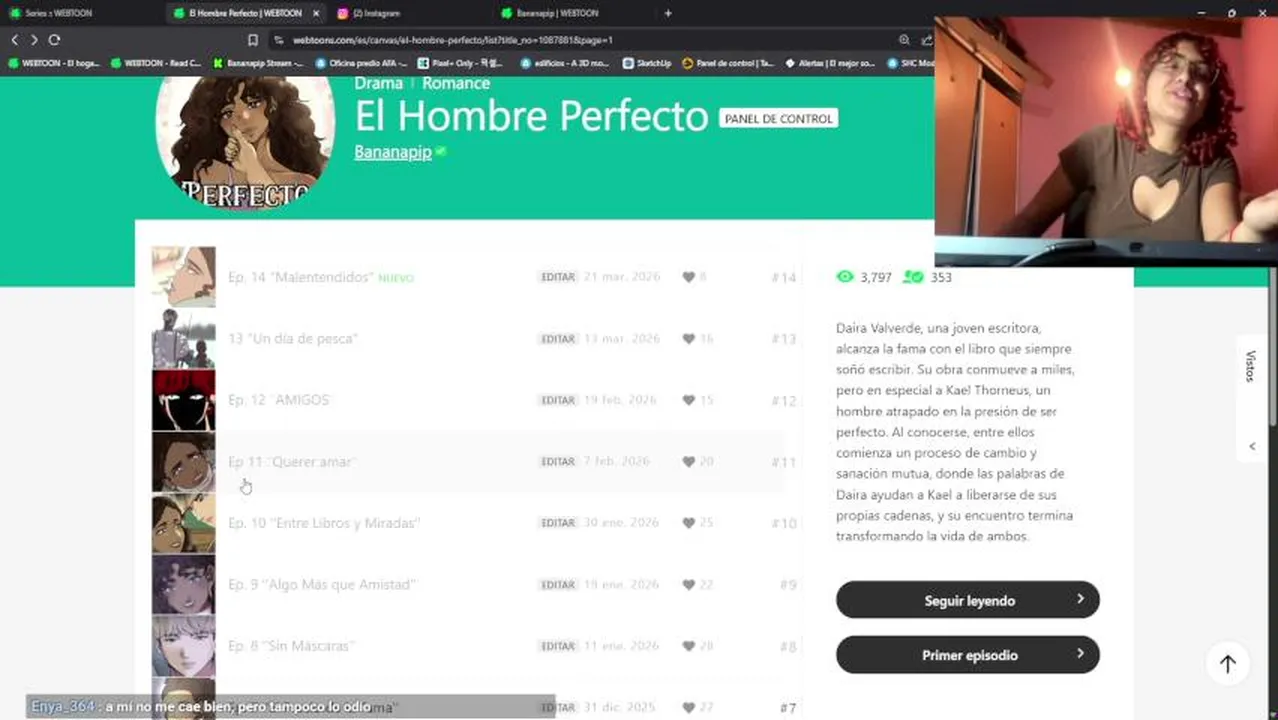Screen dimensions: 1278x720
Task: Open the WEBTOON - El hogar bookmark
Action: pos(55,63)
